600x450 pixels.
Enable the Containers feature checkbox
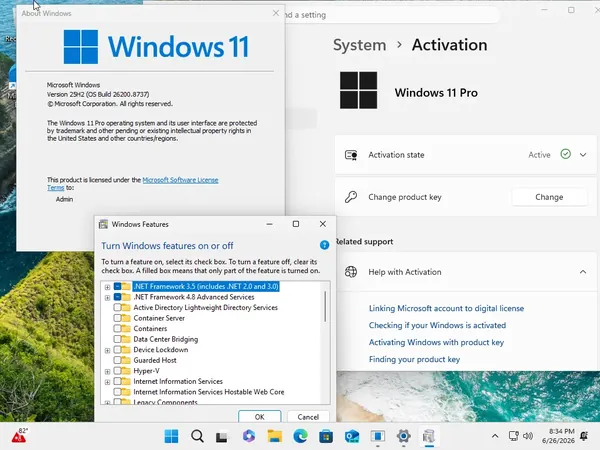(x=117, y=328)
